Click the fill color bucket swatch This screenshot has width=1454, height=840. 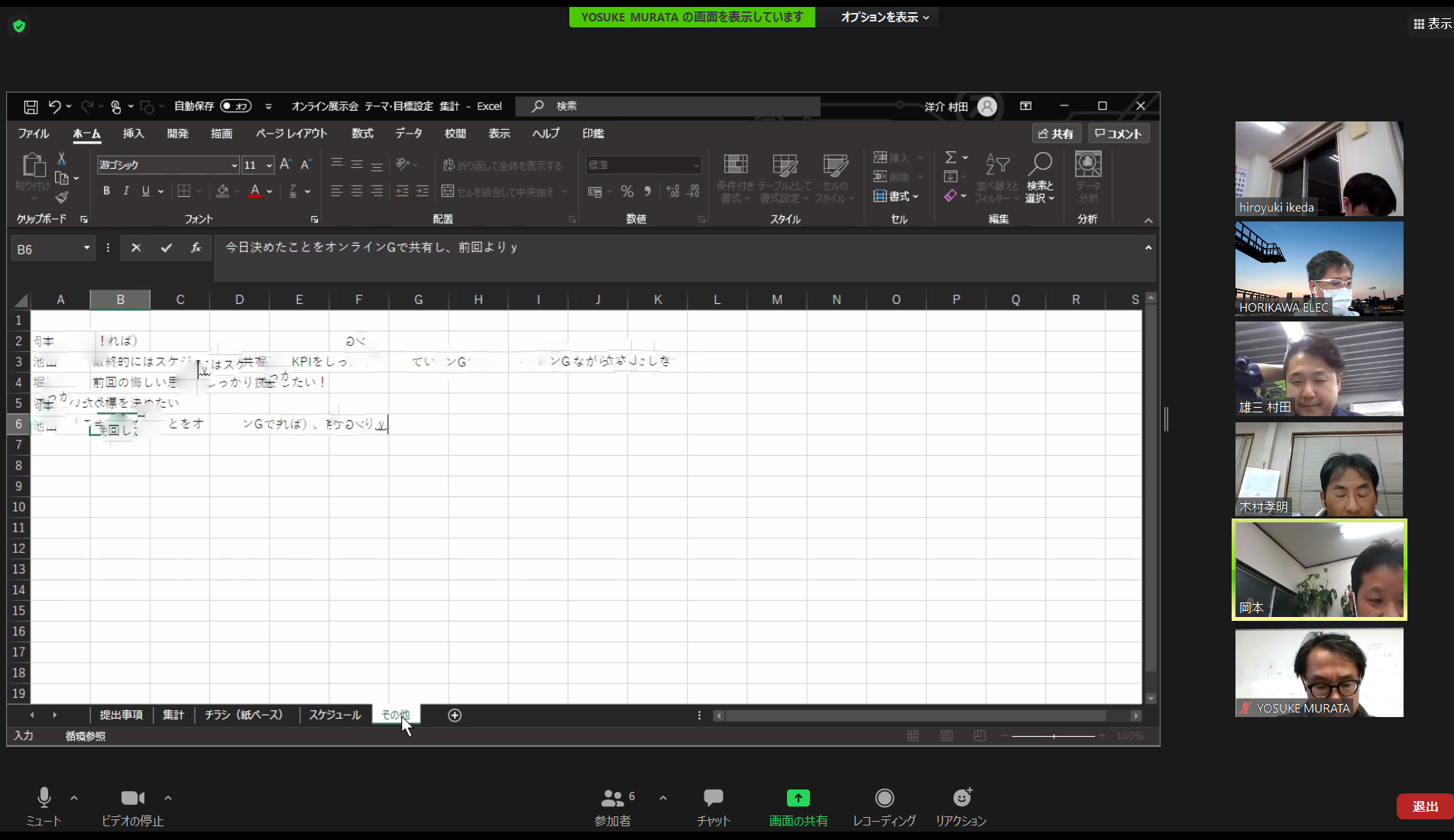tap(222, 191)
